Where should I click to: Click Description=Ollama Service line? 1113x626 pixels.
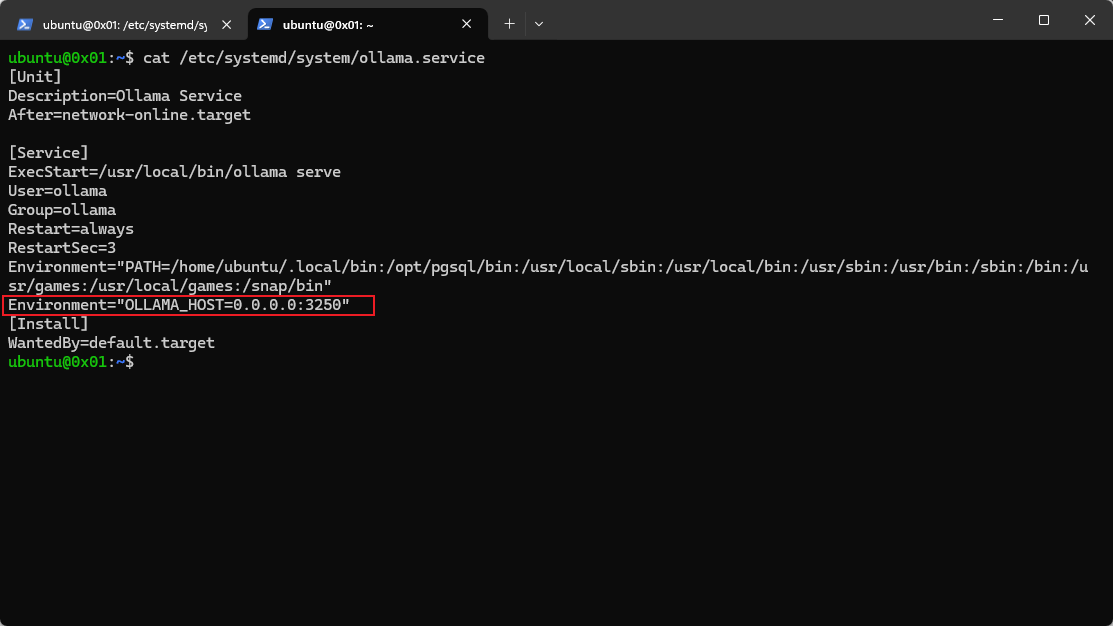[125, 96]
